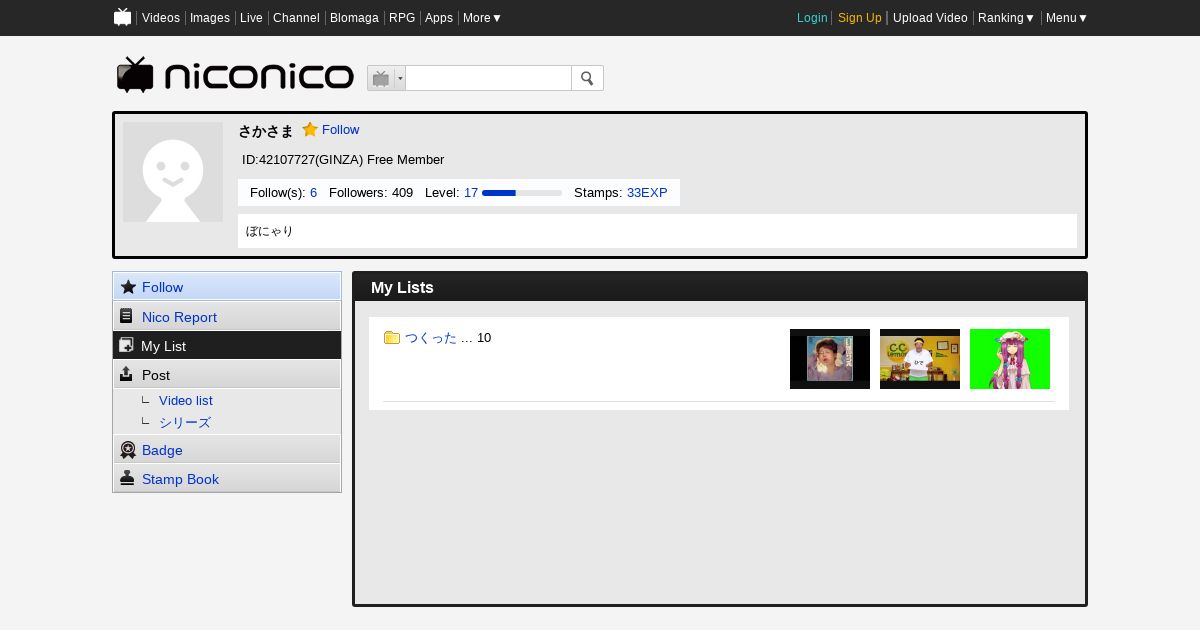
Task: Select Post in sidebar
Action: click(x=227, y=374)
